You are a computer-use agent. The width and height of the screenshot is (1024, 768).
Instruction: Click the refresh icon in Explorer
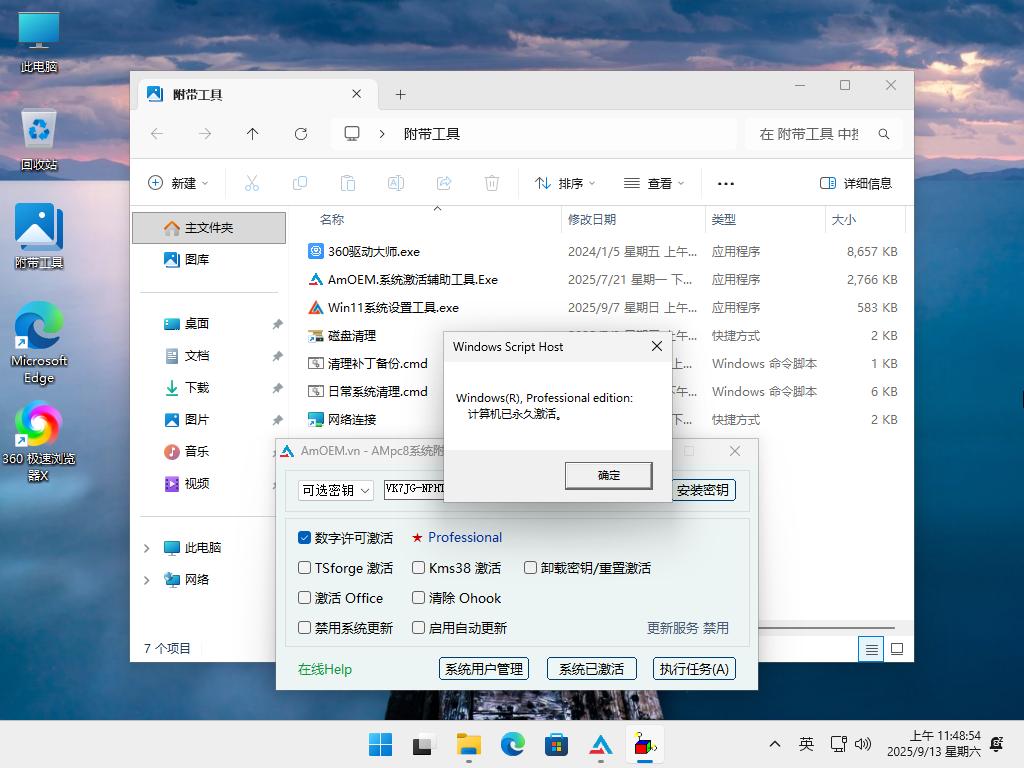tap(301, 134)
